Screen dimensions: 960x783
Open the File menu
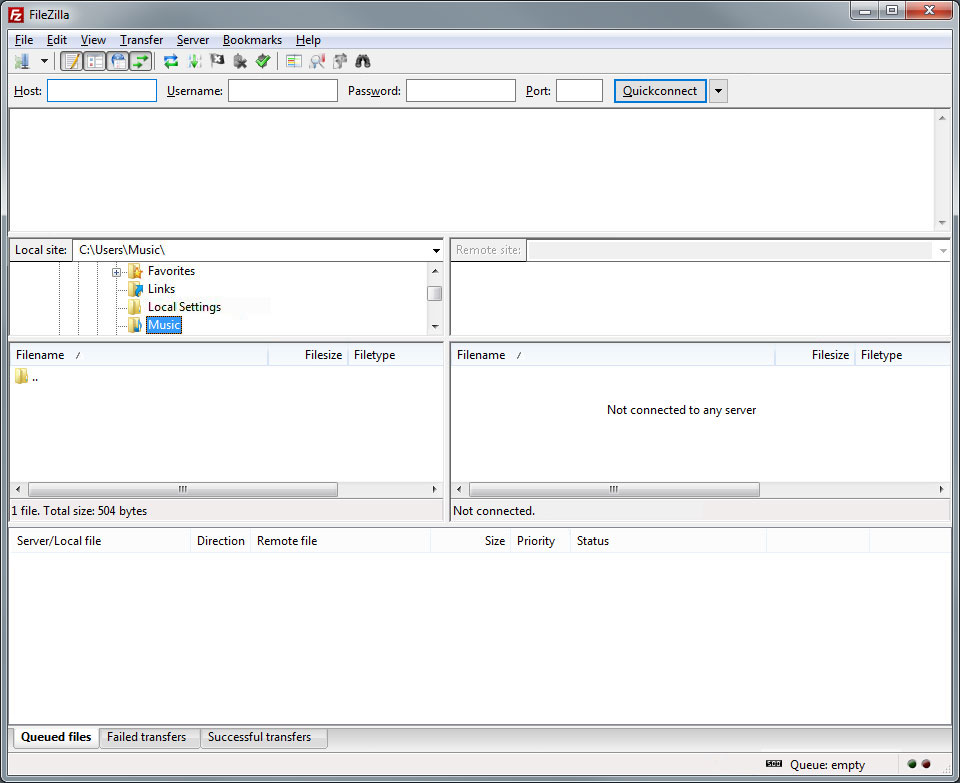[x=24, y=40]
